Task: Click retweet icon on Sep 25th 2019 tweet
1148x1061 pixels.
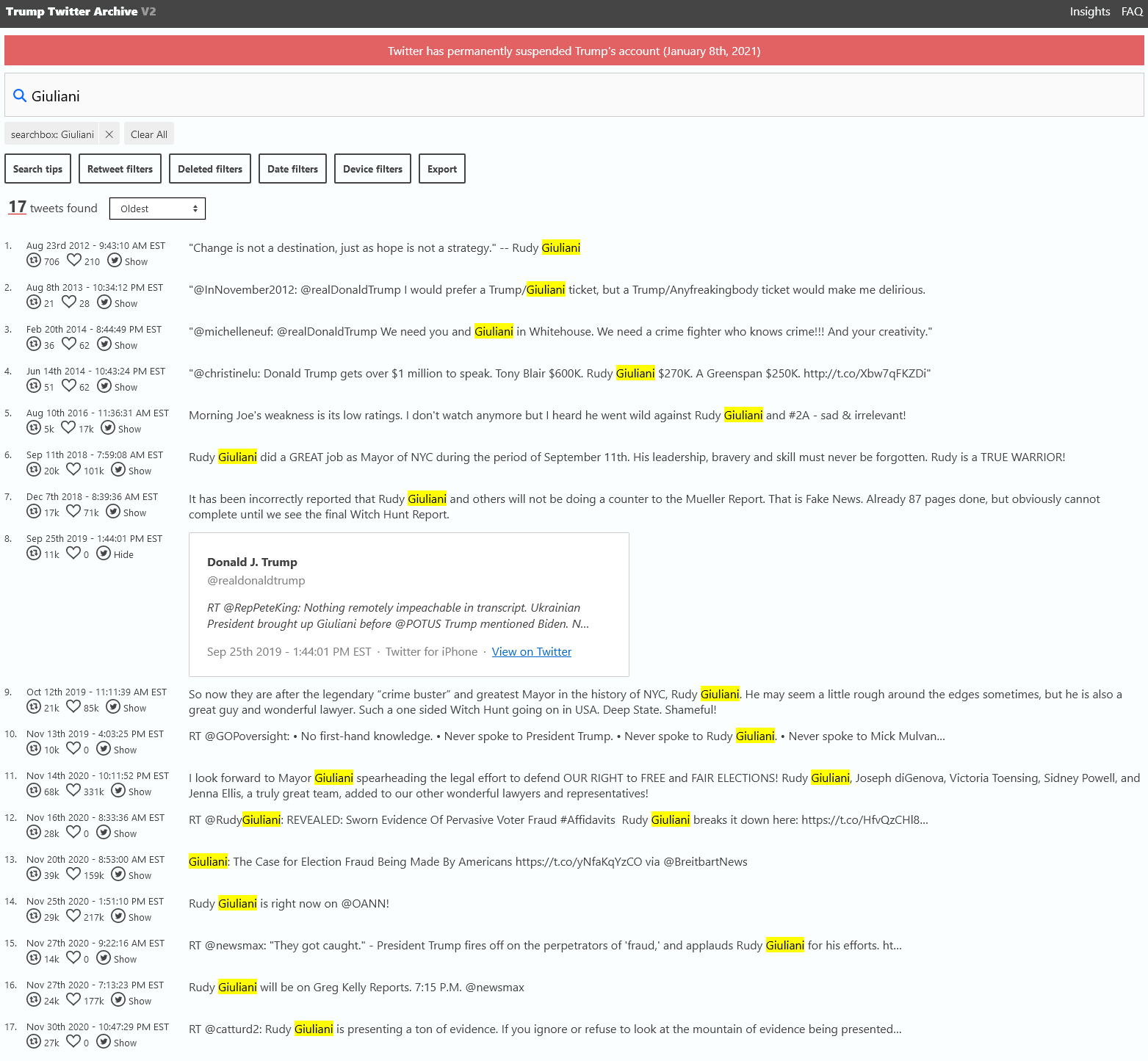Action: [34, 553]
